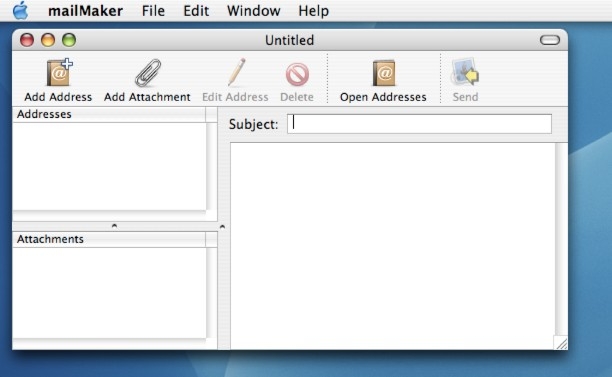
Task: Click the message body vertical scrollbar
Action: point(561,239)
